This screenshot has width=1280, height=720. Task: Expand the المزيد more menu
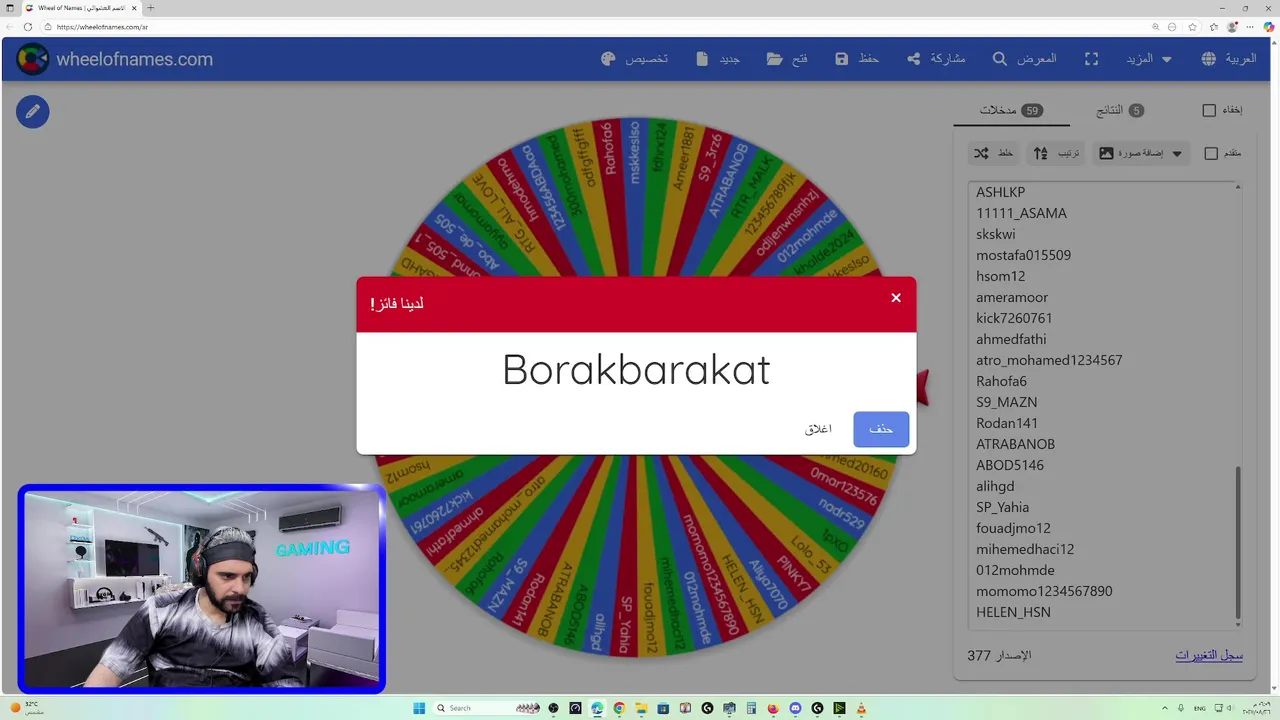point(1148,59)
